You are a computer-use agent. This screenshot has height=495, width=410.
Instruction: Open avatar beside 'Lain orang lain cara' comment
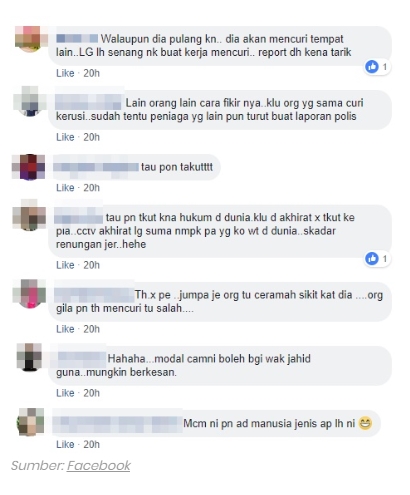(x=29, y=101)
